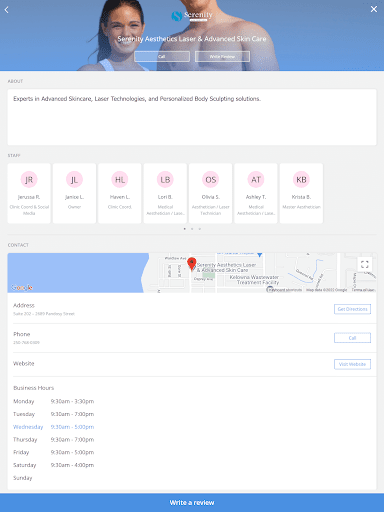Go to third staff carousel page dot

199,229
